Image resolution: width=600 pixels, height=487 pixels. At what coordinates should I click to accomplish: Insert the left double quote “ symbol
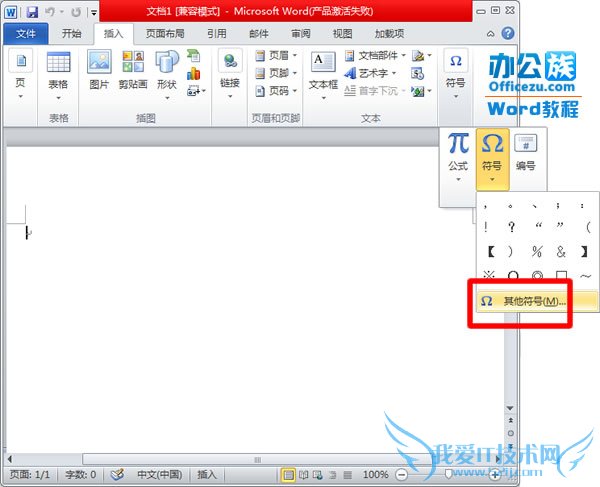coord(538,226)
